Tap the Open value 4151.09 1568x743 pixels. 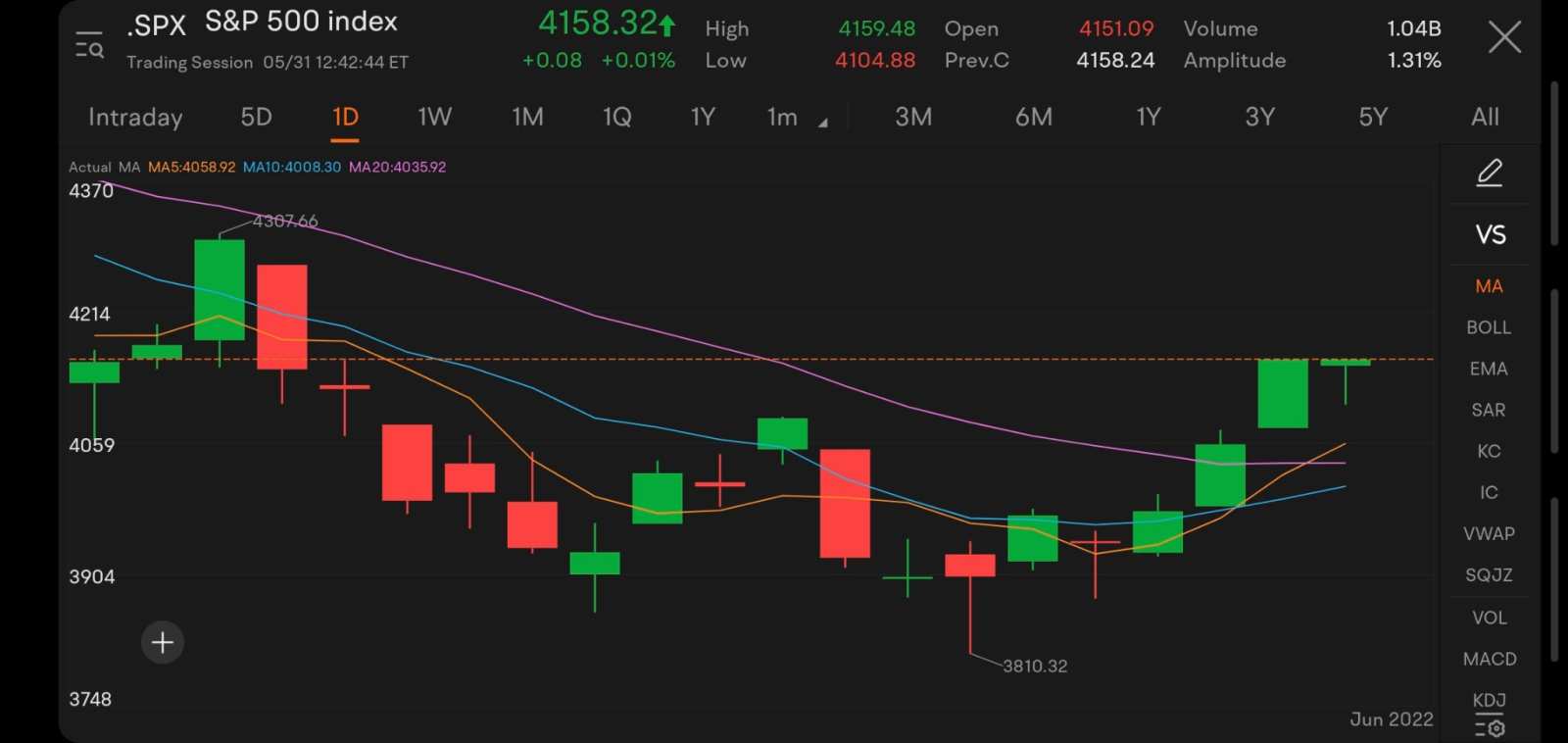[1116, 29]
